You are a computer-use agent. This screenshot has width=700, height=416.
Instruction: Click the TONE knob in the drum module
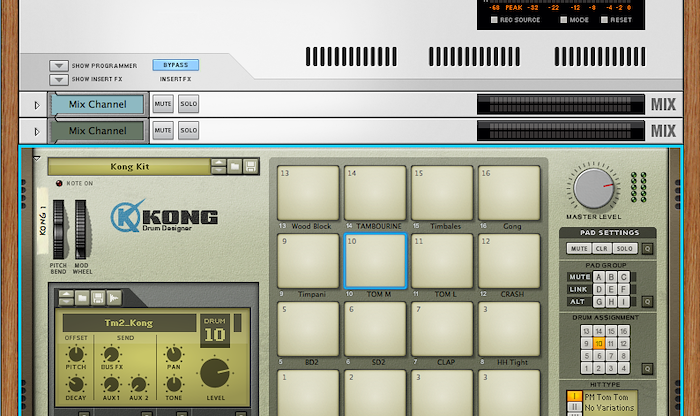[x=174, y=384]
